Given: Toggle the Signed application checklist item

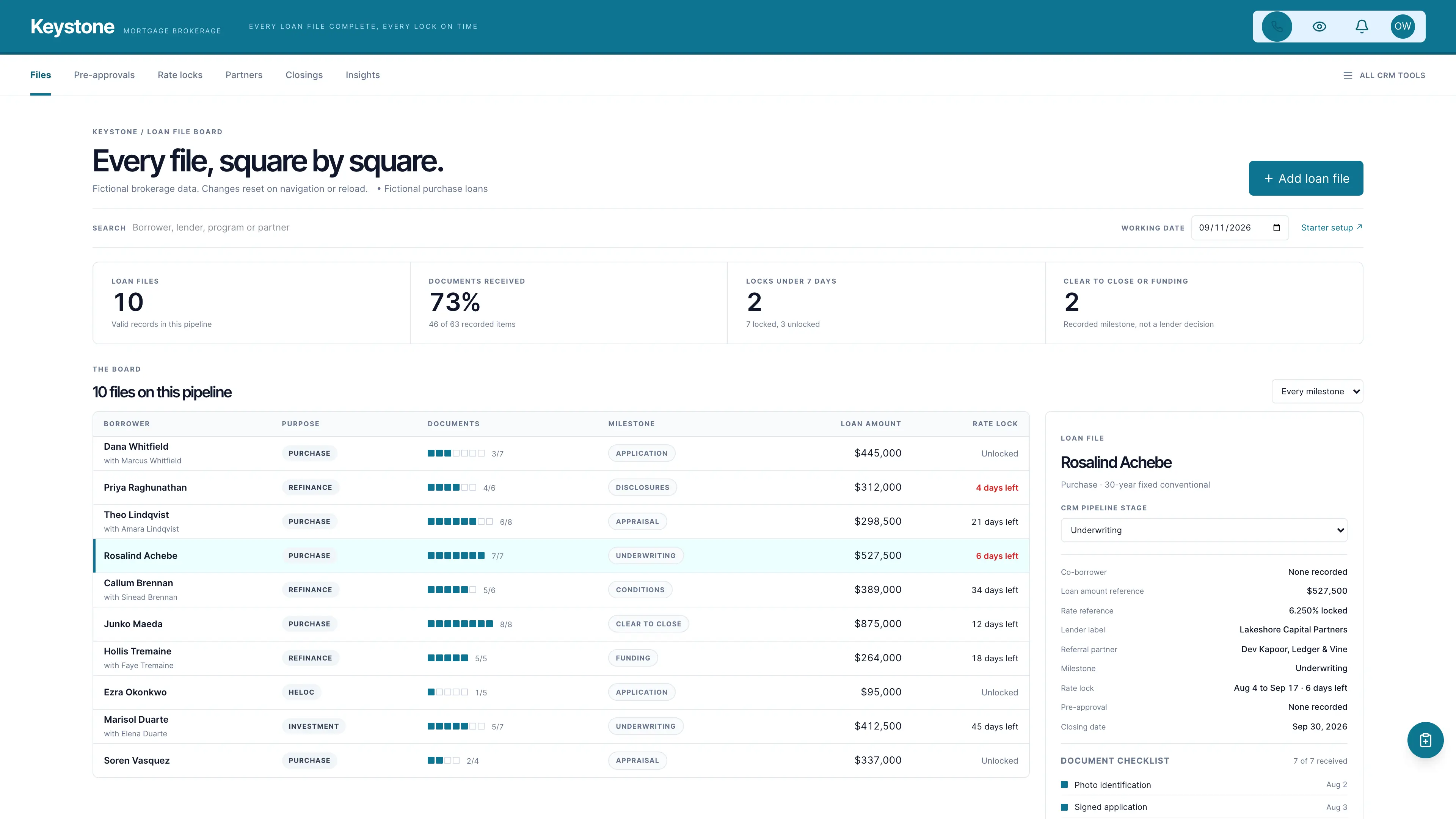Looking at the screenshot, I should tap(1203, 807).
